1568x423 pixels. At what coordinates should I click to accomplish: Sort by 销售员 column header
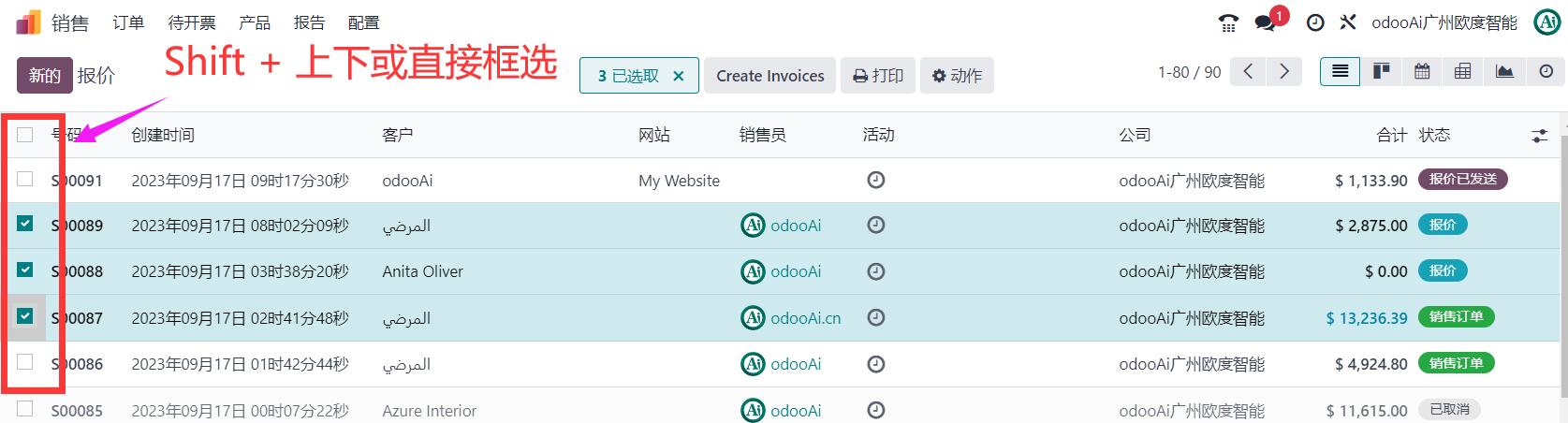[763, 135]
